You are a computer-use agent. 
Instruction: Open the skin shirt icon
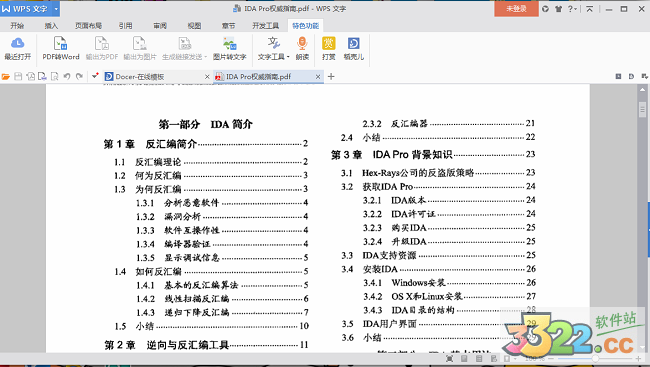coord(558,9)
